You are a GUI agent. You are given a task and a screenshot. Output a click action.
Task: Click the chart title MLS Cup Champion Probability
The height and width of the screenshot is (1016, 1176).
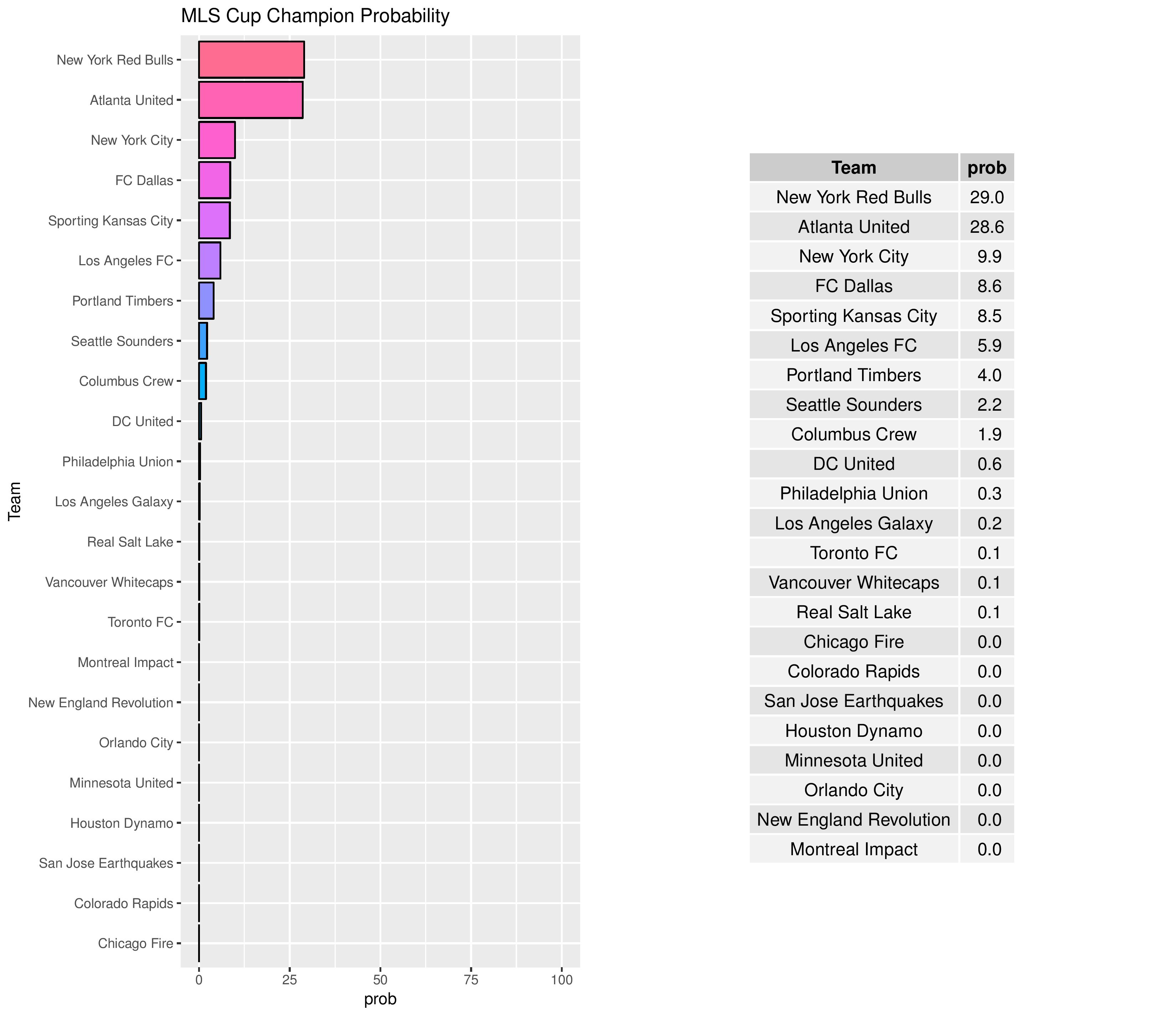315,16
